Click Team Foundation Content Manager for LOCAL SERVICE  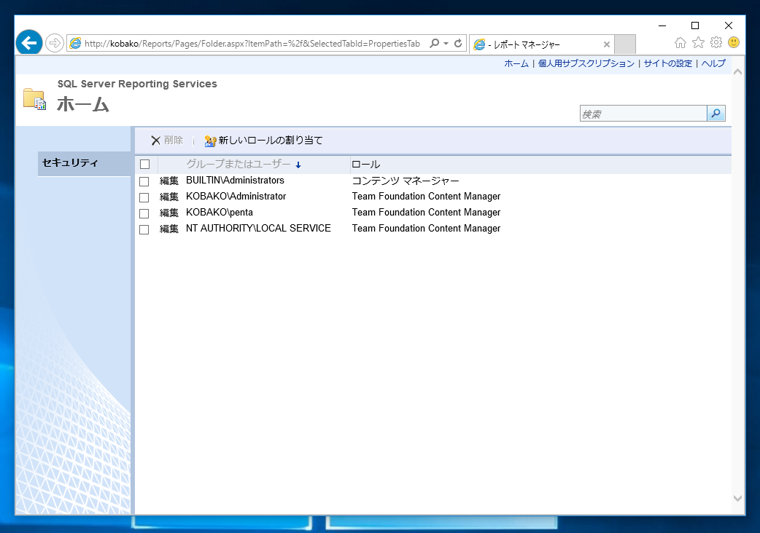426,228
